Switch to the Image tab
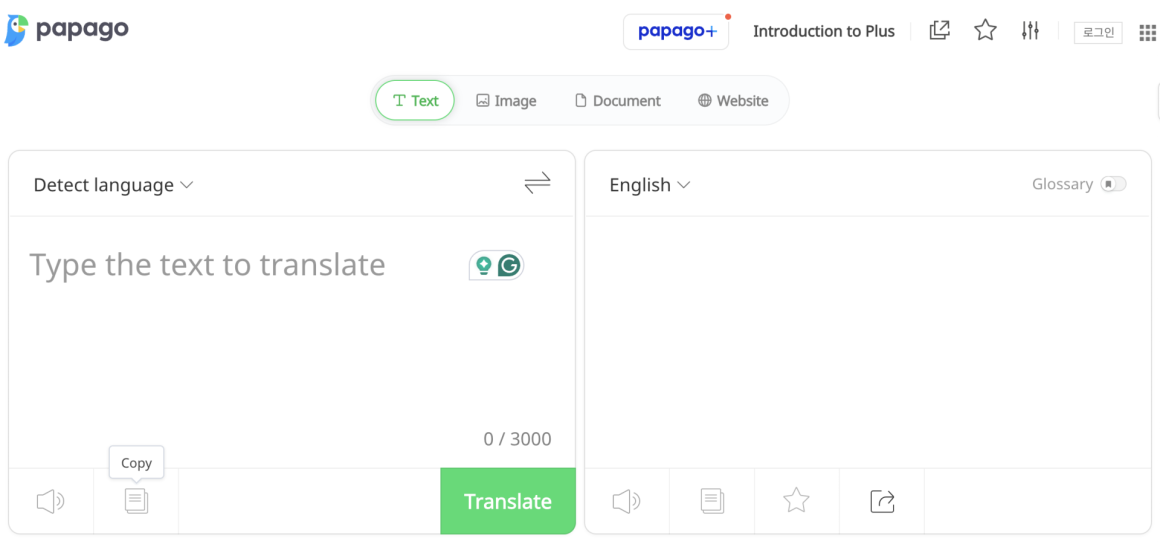The image size is (1160, 547). (506, 101)
